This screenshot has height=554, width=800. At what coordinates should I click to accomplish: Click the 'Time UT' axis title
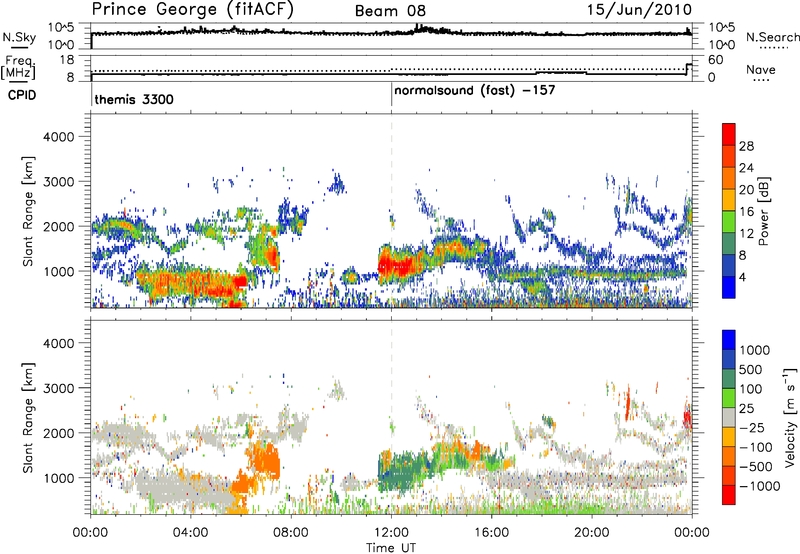pos(391,548)
